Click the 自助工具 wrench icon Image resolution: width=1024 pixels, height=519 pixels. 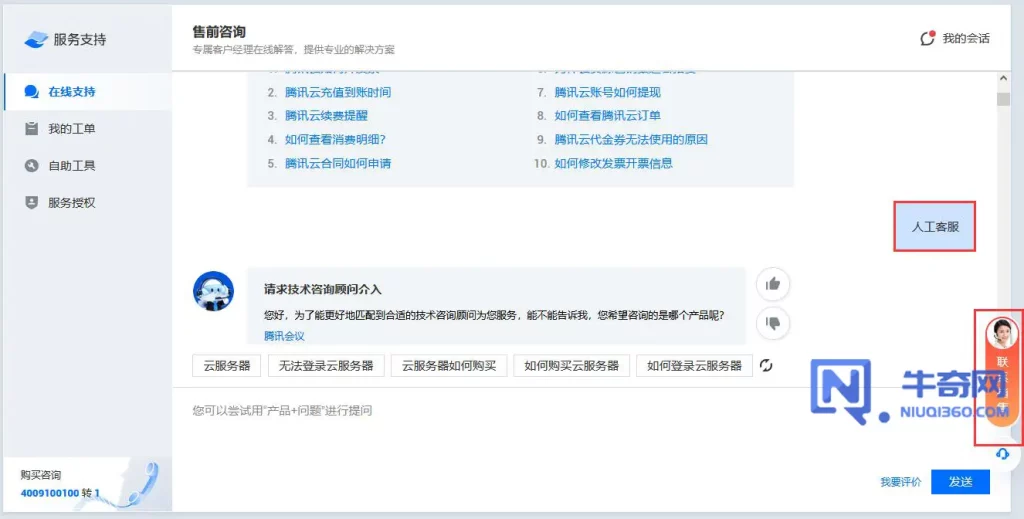click(31, 166)
